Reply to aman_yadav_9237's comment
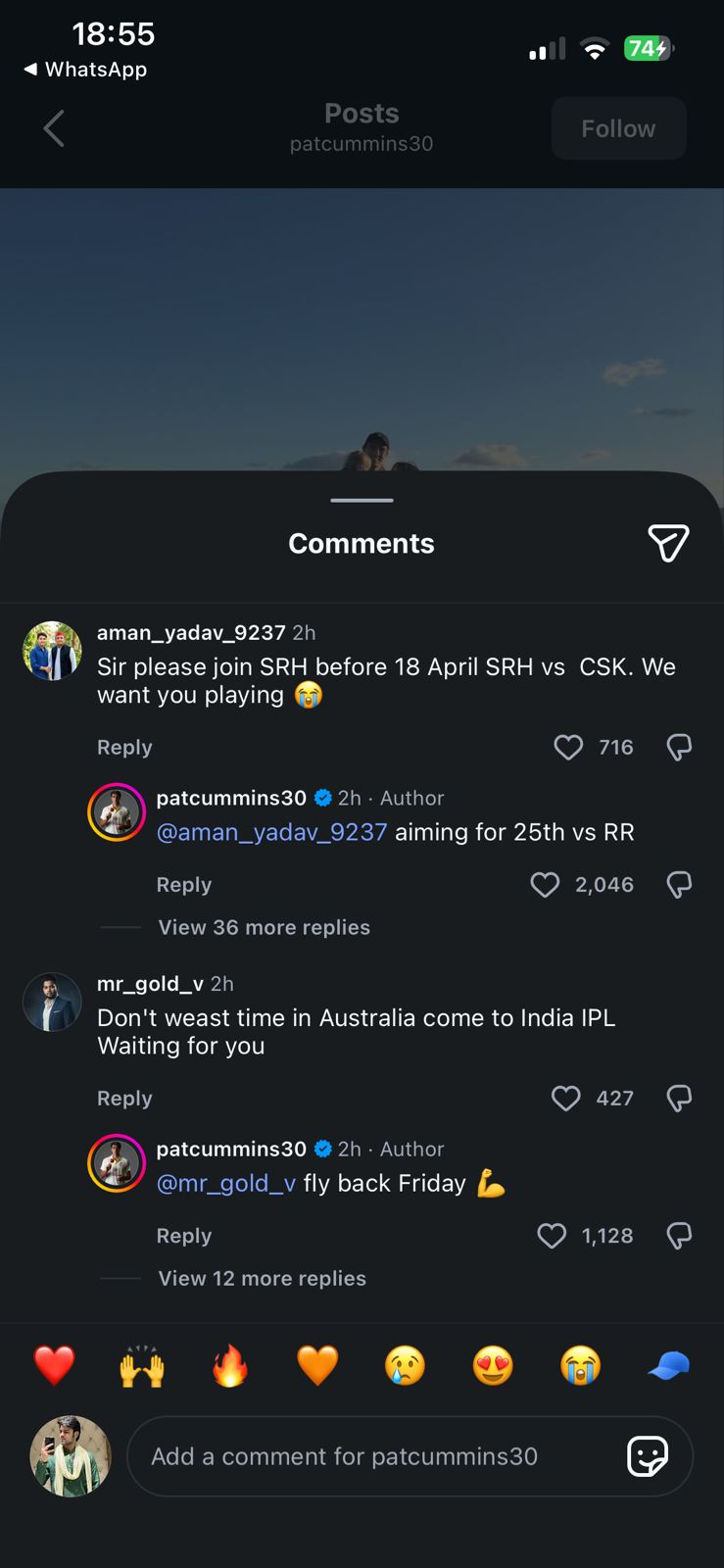 (x=124, y=748)
